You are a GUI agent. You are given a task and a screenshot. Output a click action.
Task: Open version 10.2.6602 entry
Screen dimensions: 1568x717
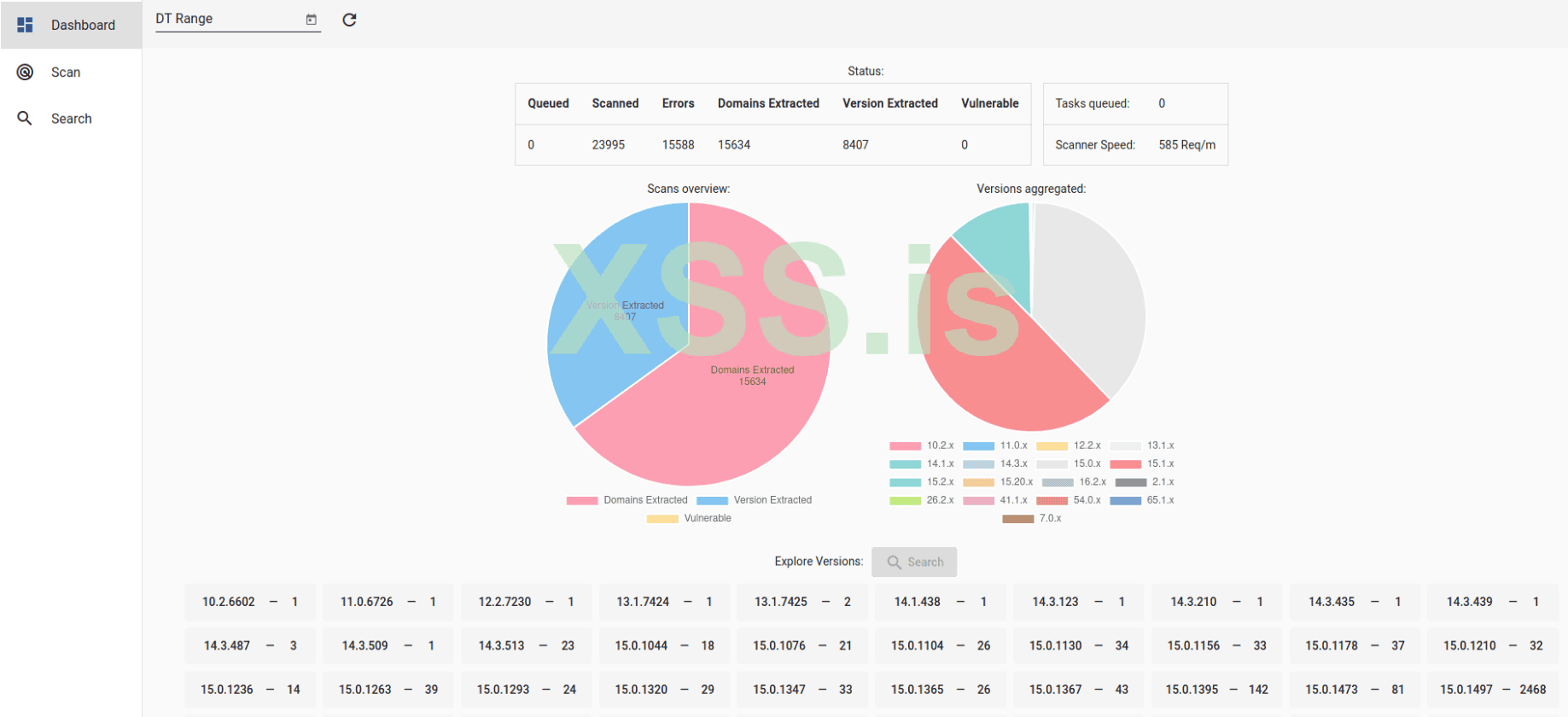[250, 602]
